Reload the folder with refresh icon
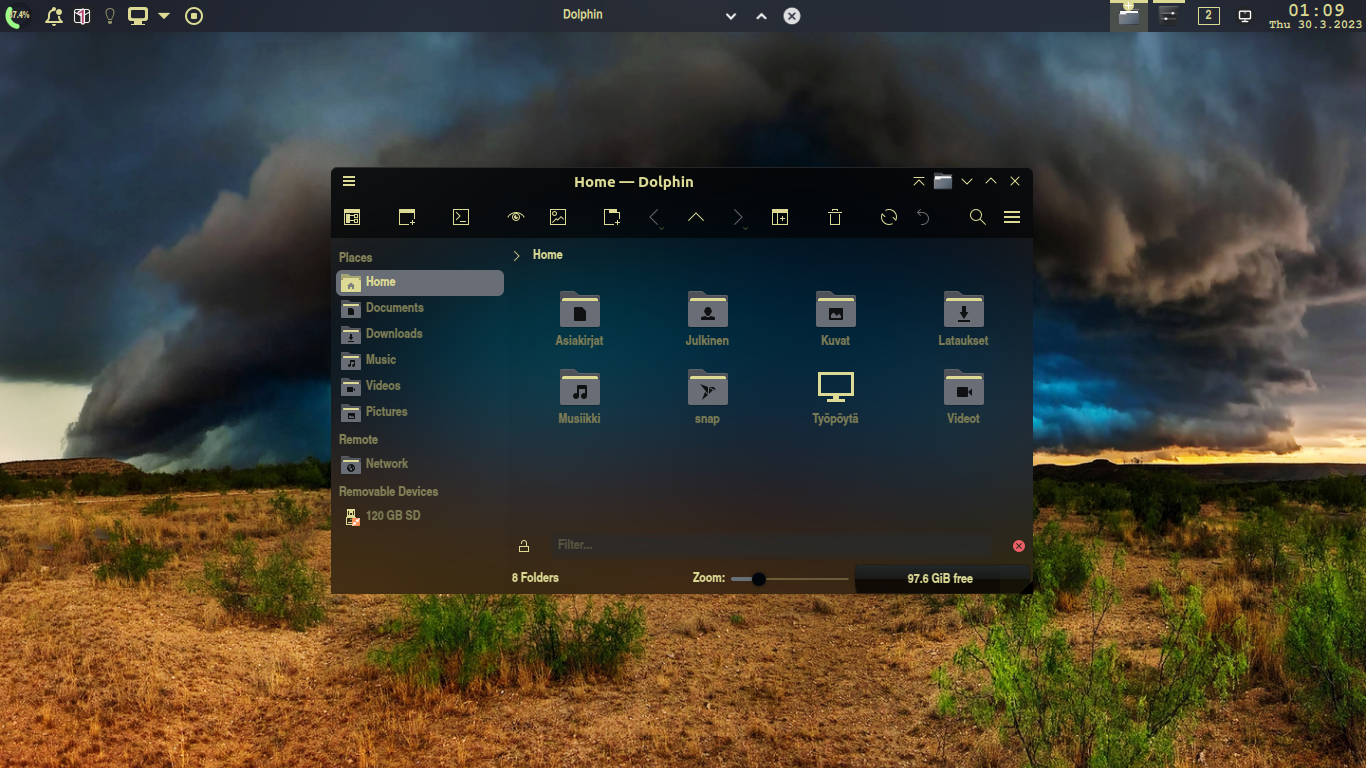 889,217
